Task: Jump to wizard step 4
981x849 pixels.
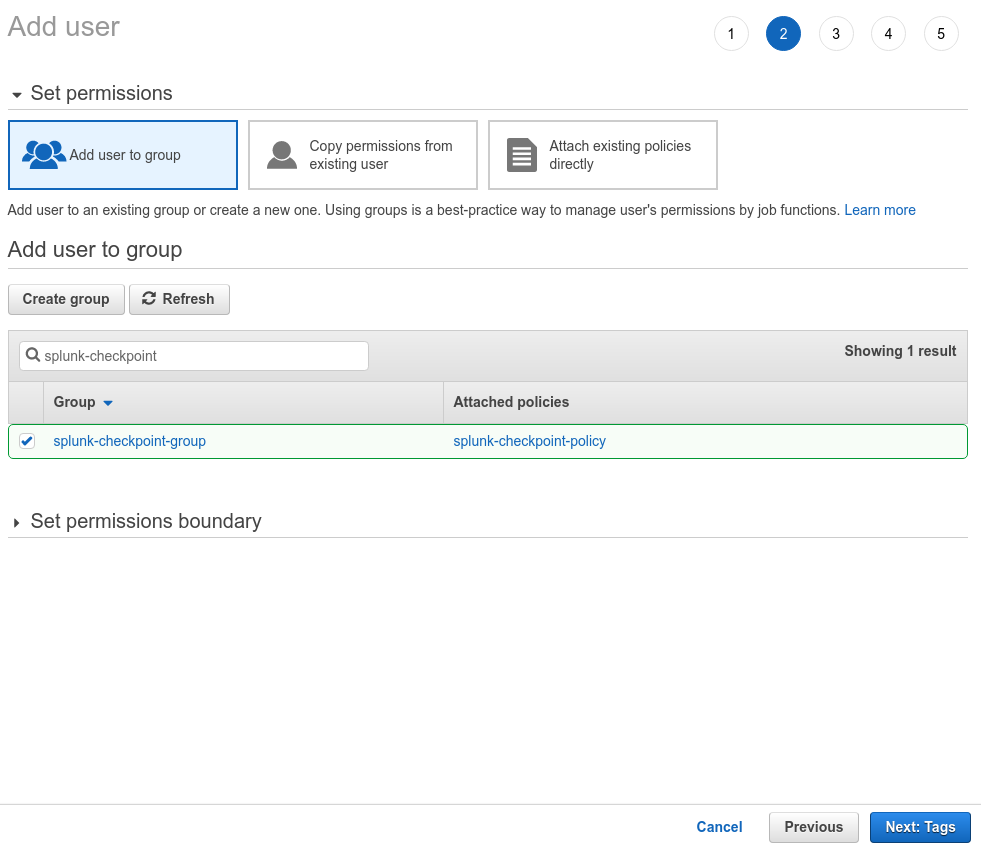Action: pyautogui.click(x=888, y=34)
